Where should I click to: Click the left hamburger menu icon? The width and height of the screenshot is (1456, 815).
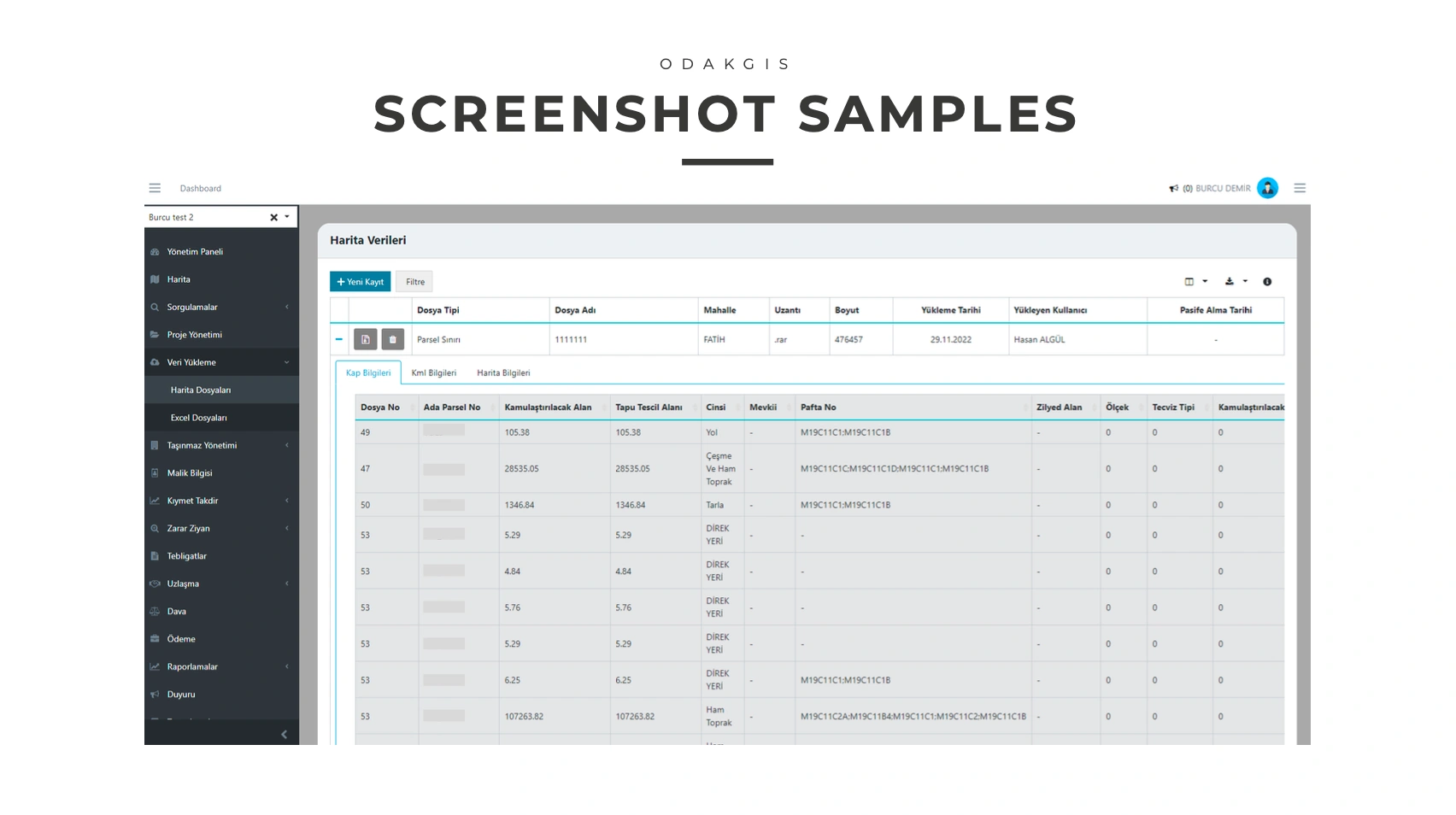[155, 188]
